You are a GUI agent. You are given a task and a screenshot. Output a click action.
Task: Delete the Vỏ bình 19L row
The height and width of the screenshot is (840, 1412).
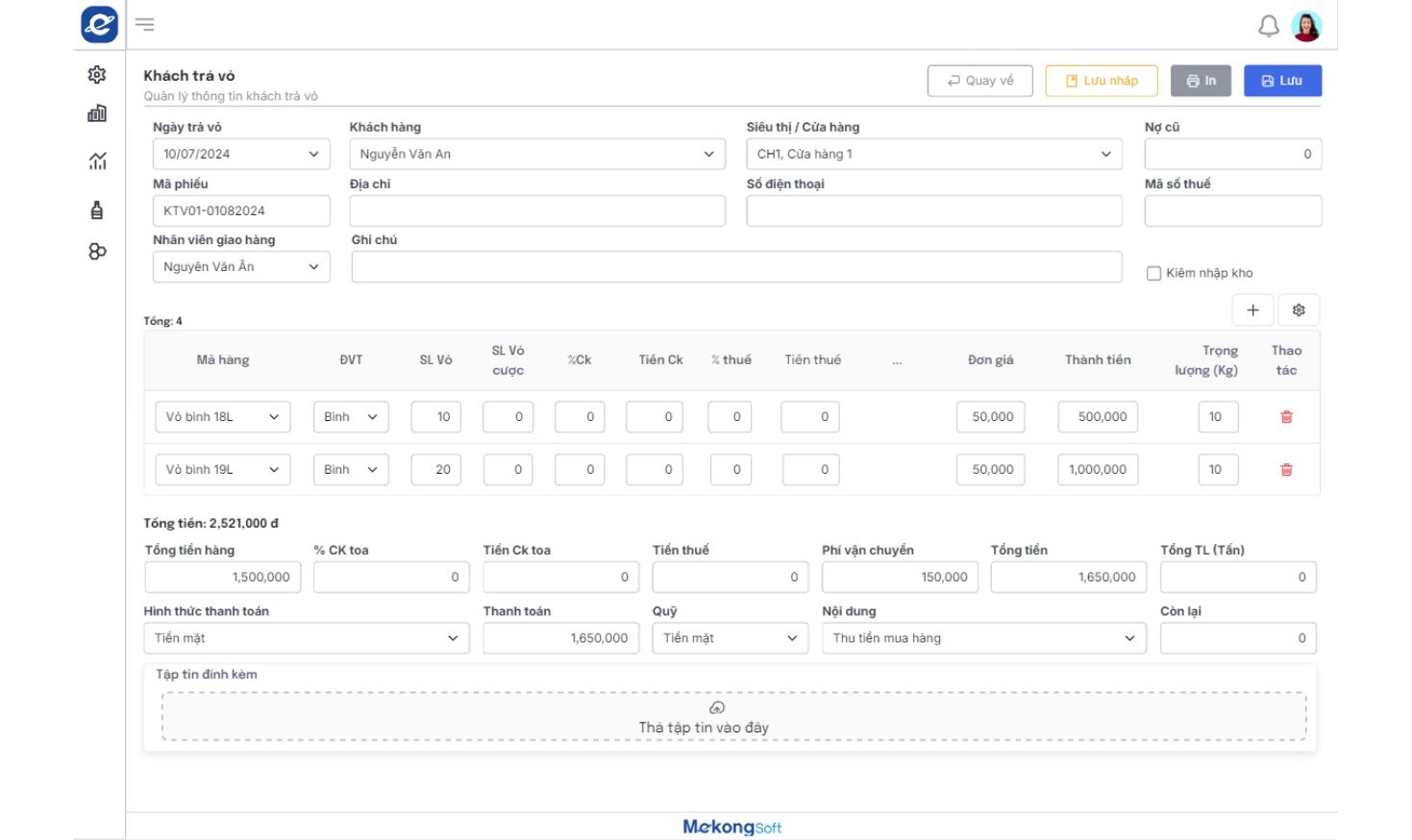point(1286,470)
